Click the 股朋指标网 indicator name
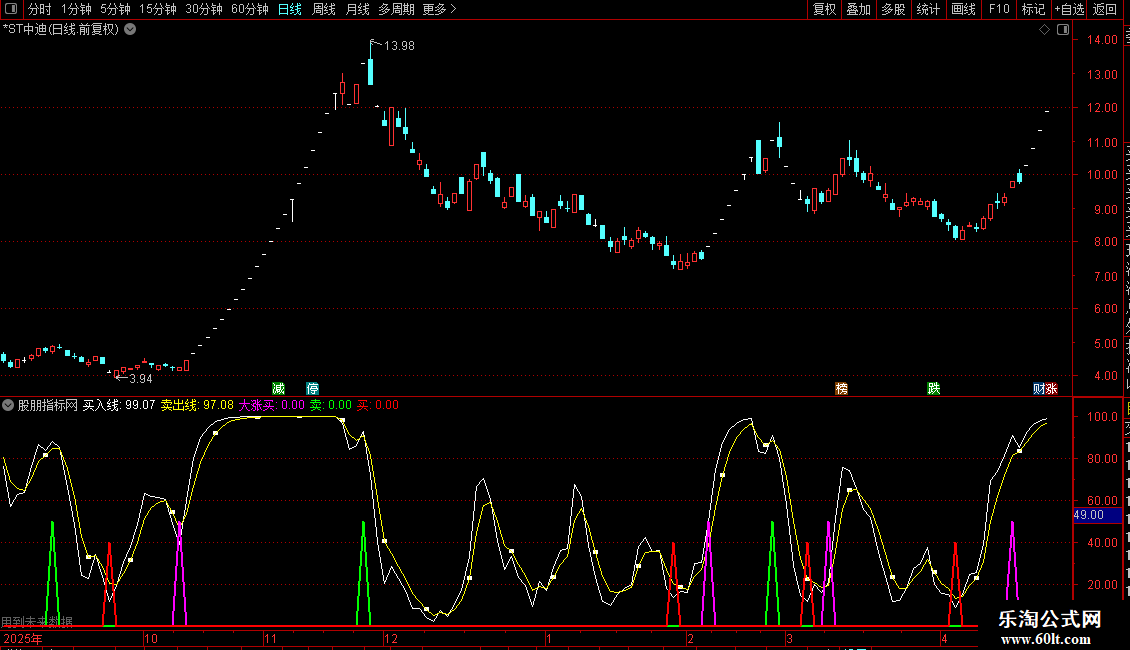The height and width of the screenshot is (650, 1130). [48, 405]
